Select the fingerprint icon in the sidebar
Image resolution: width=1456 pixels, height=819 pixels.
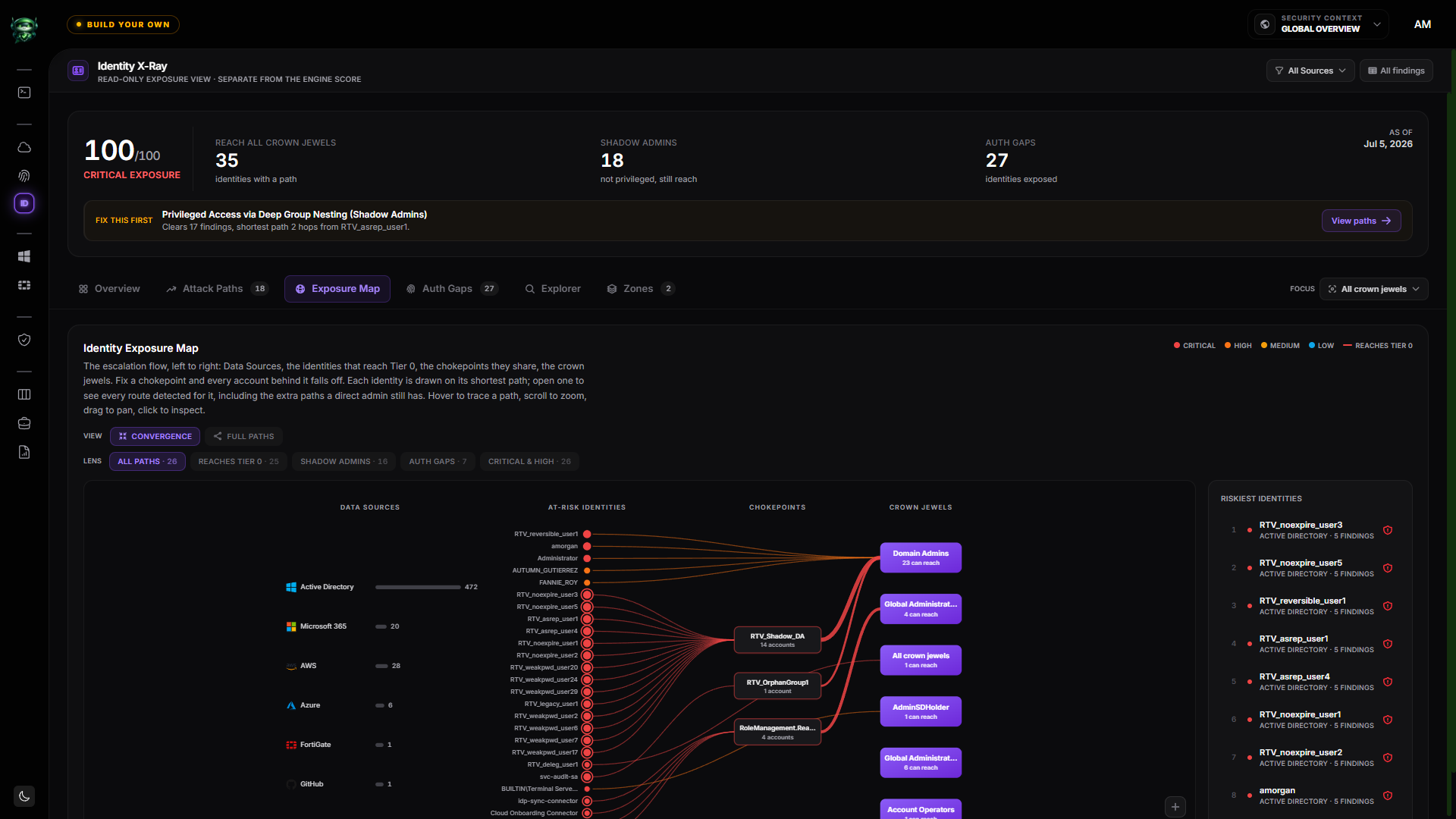(24, 176)
